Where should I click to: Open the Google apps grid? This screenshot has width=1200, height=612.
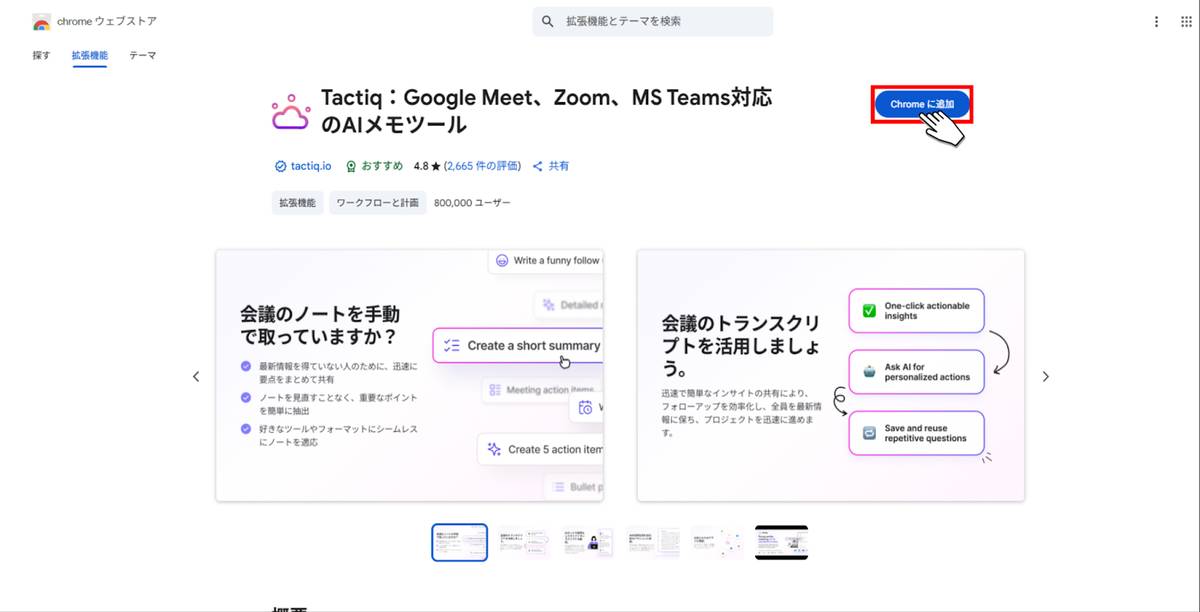click(1186, 21)
